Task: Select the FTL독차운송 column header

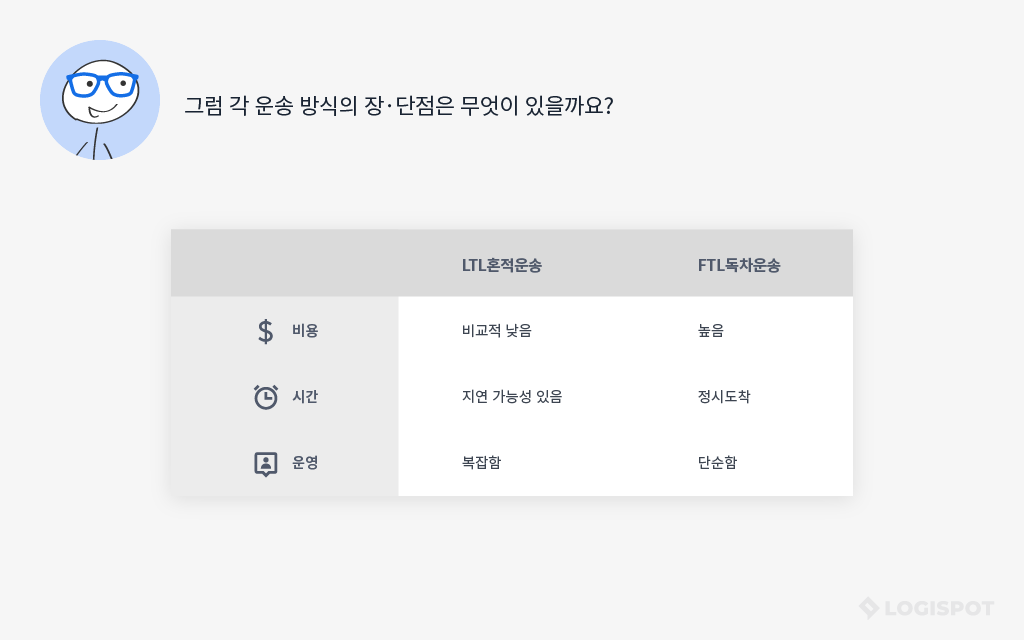Action: pos(739,265)
